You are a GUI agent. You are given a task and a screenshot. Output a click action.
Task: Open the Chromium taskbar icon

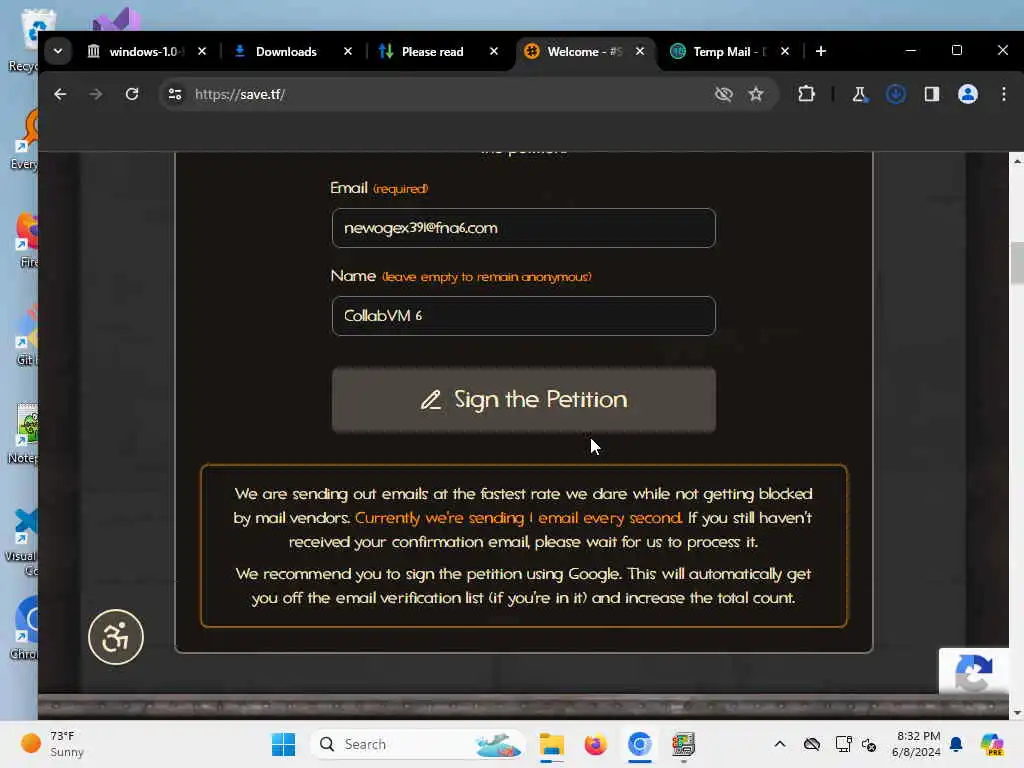639,744
